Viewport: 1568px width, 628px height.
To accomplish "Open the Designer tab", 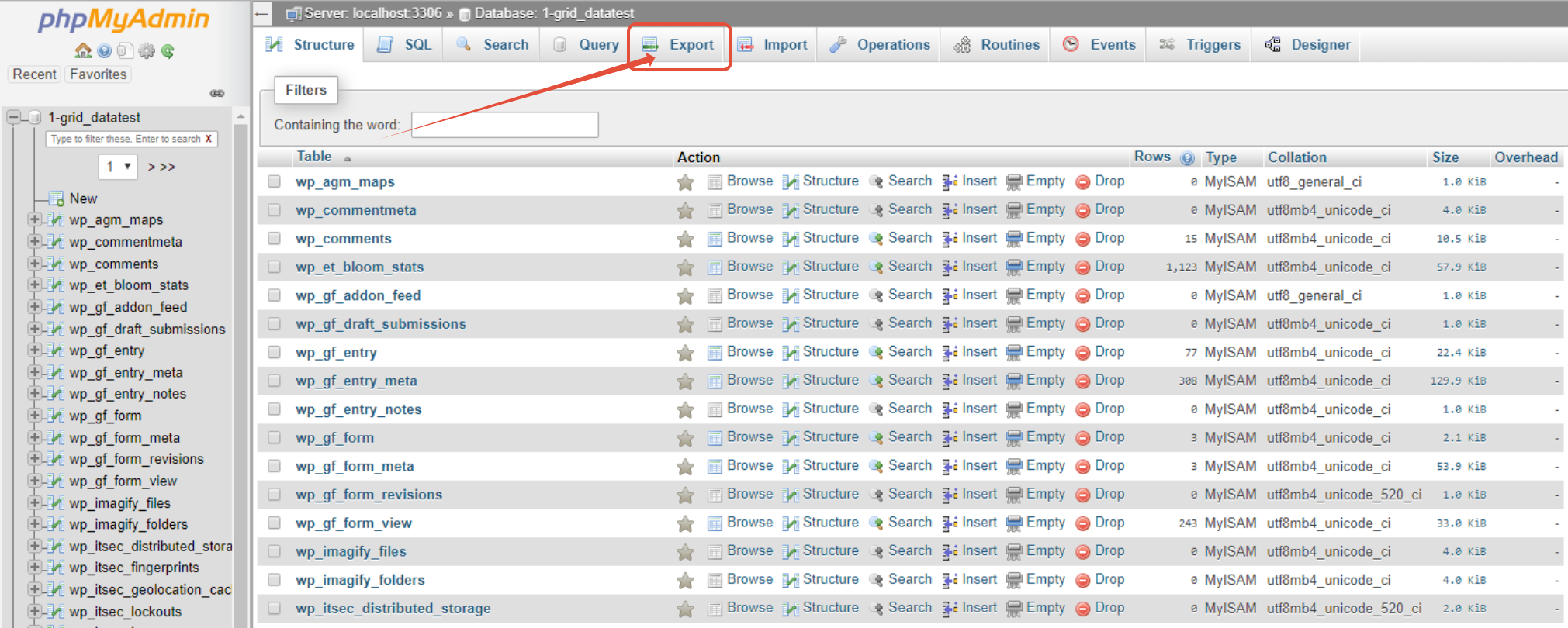I will tap(1307, 45).
